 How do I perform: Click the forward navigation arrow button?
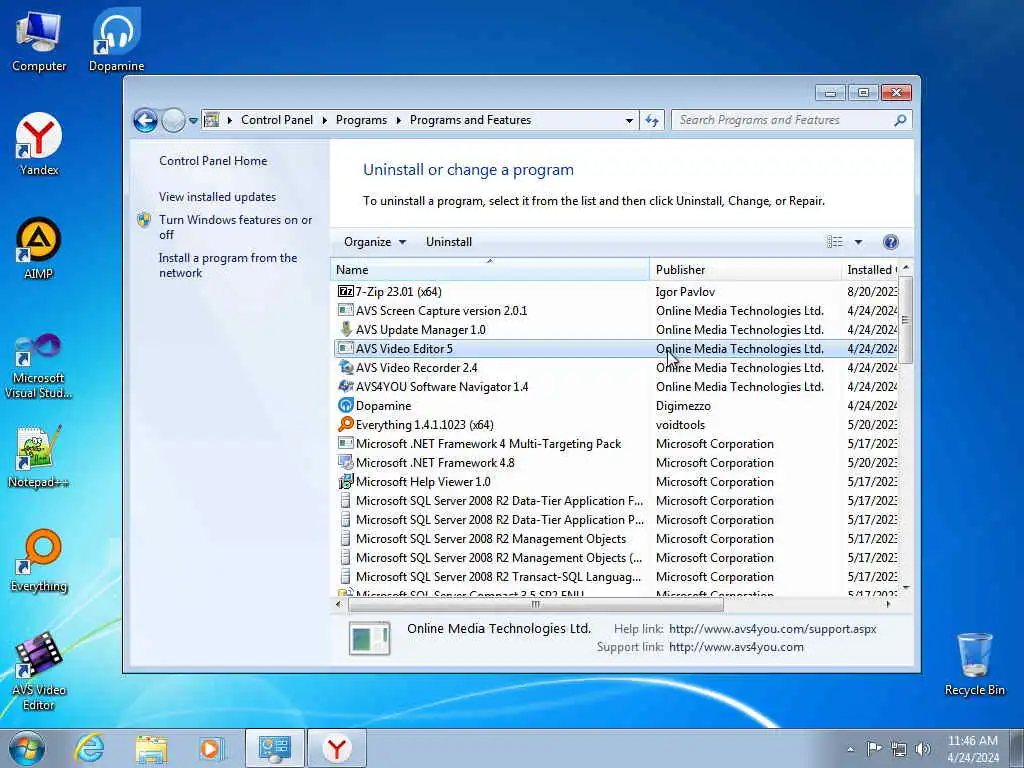click(173, 120)
